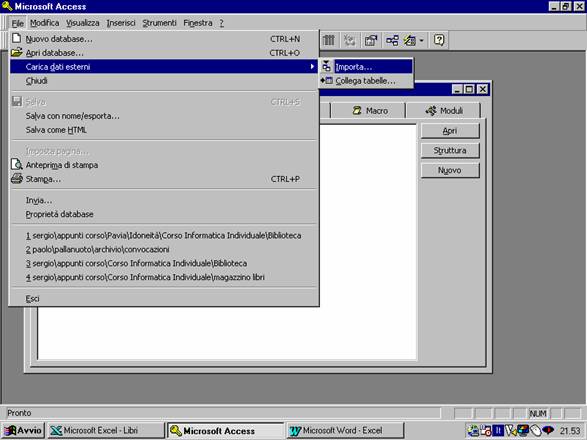Open recent file 1 Pavia Idoneità Biblioteca
This screenshot has height=440, width=587.
[164, 236]
